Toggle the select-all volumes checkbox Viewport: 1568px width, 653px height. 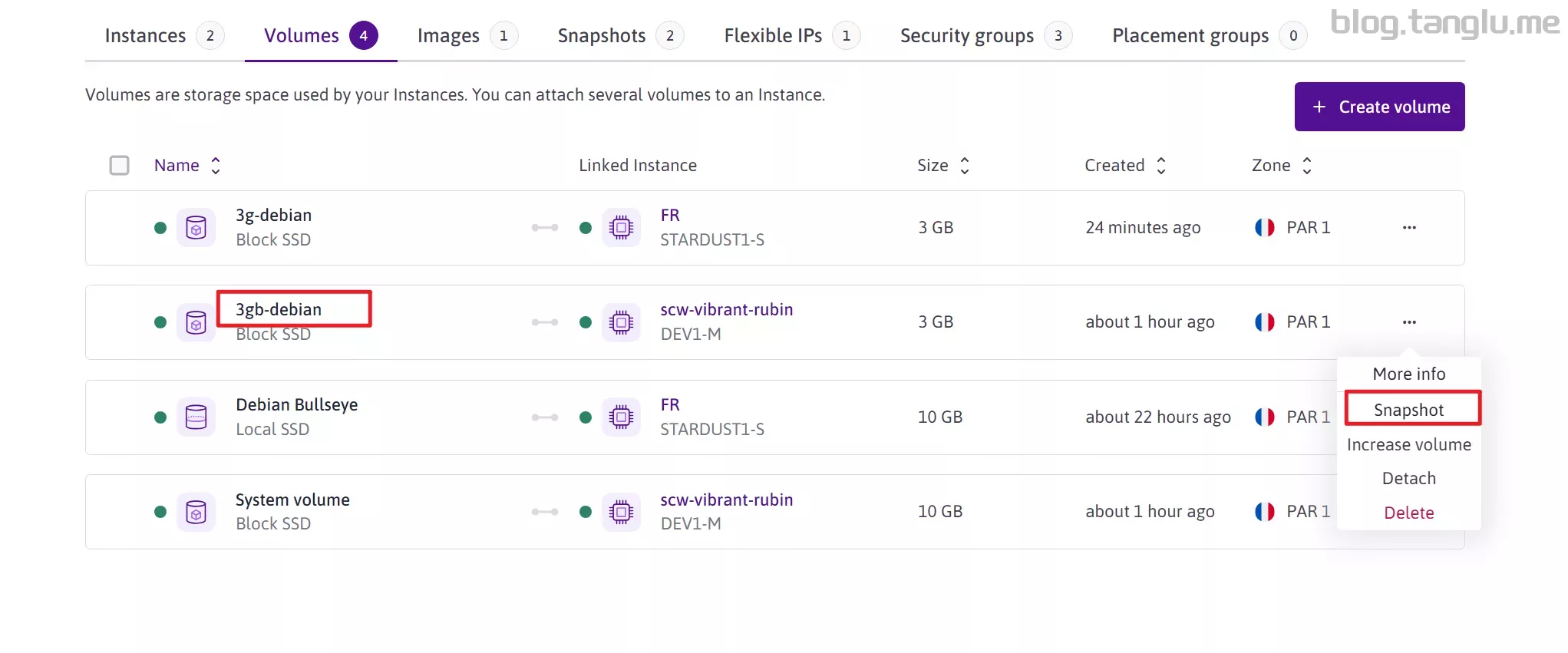tap(119, 166)
